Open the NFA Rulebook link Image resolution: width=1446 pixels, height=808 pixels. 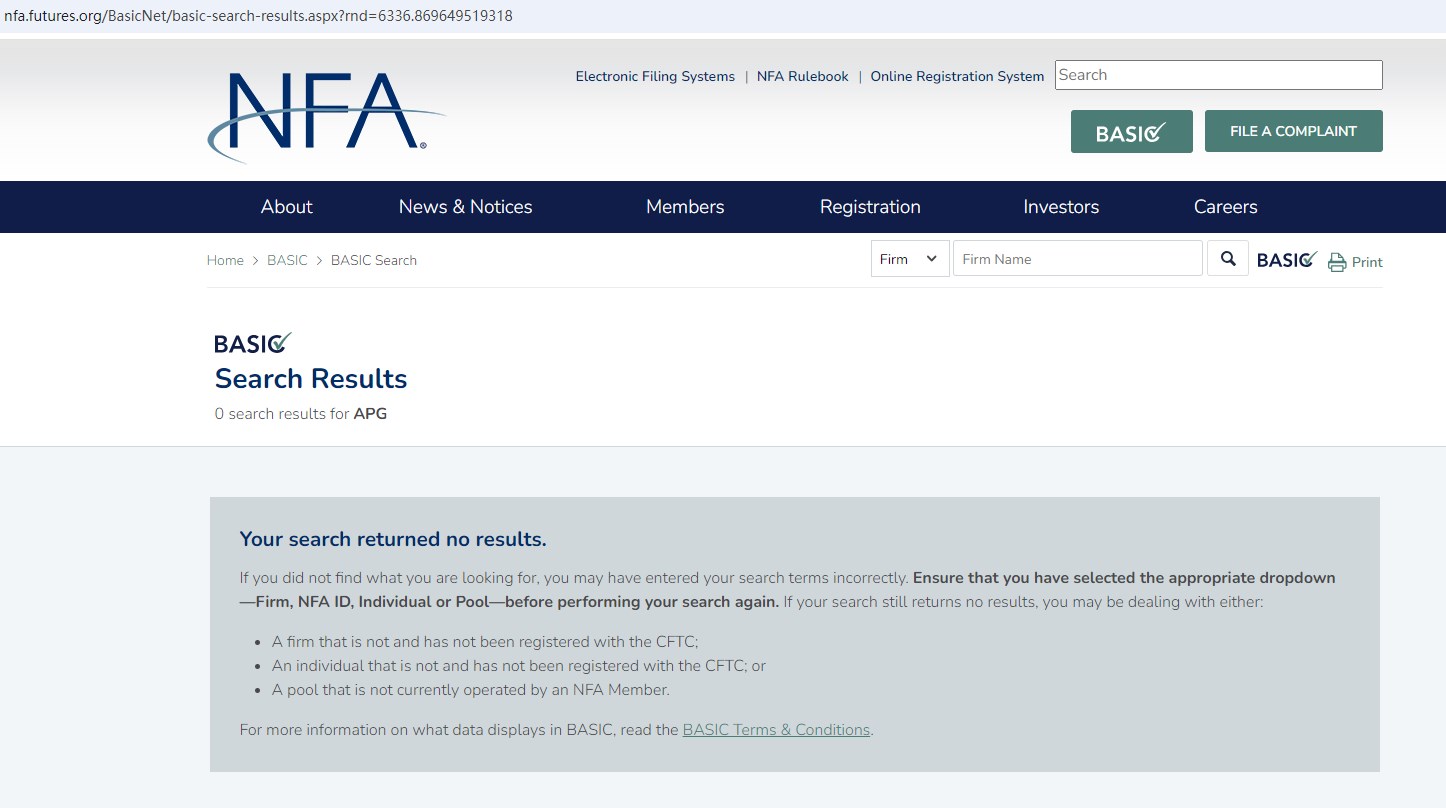pos(803,77)
